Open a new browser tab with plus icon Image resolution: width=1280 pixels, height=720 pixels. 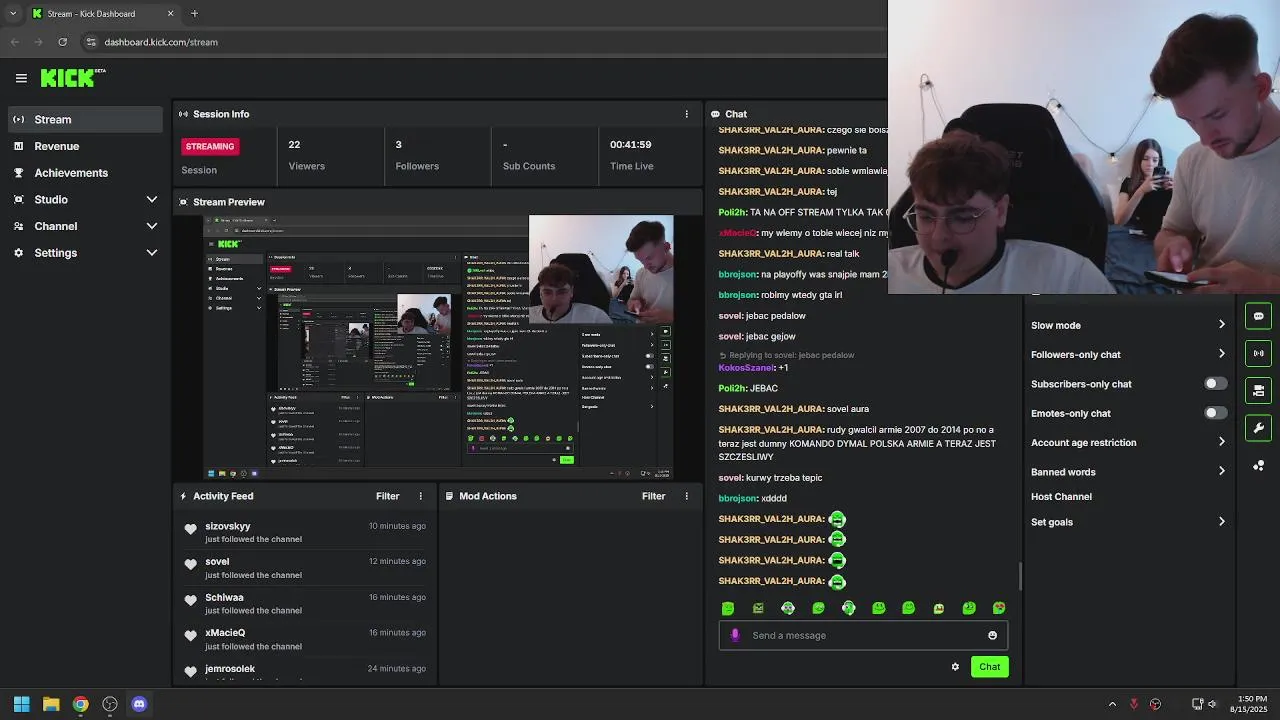click(x=194, y=14)
